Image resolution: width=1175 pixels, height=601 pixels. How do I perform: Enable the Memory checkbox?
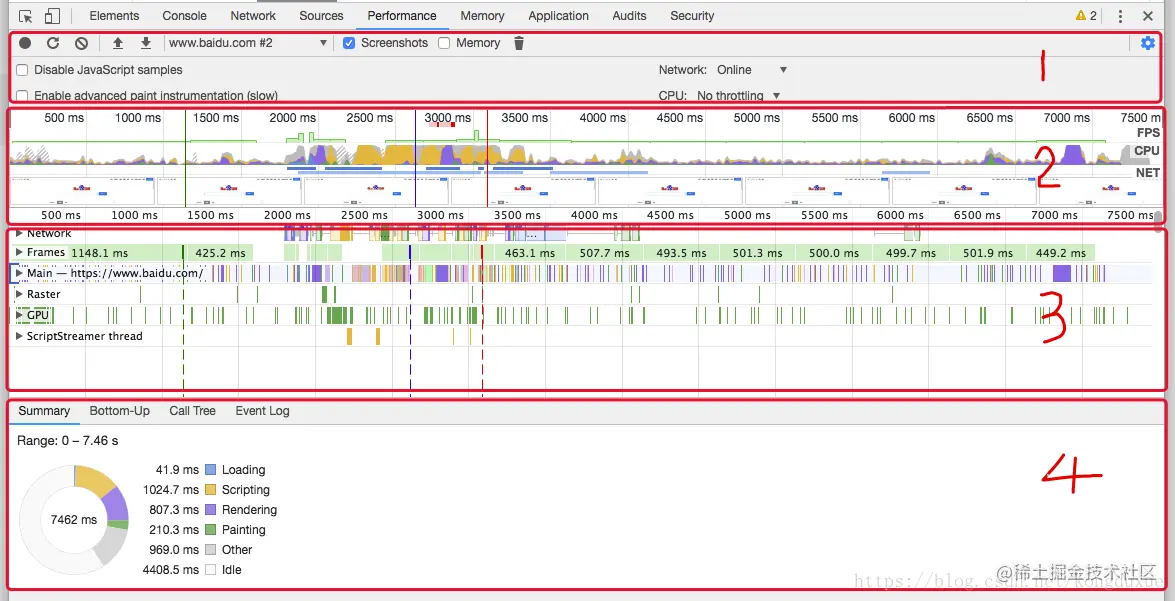click(x=444, y=43)
